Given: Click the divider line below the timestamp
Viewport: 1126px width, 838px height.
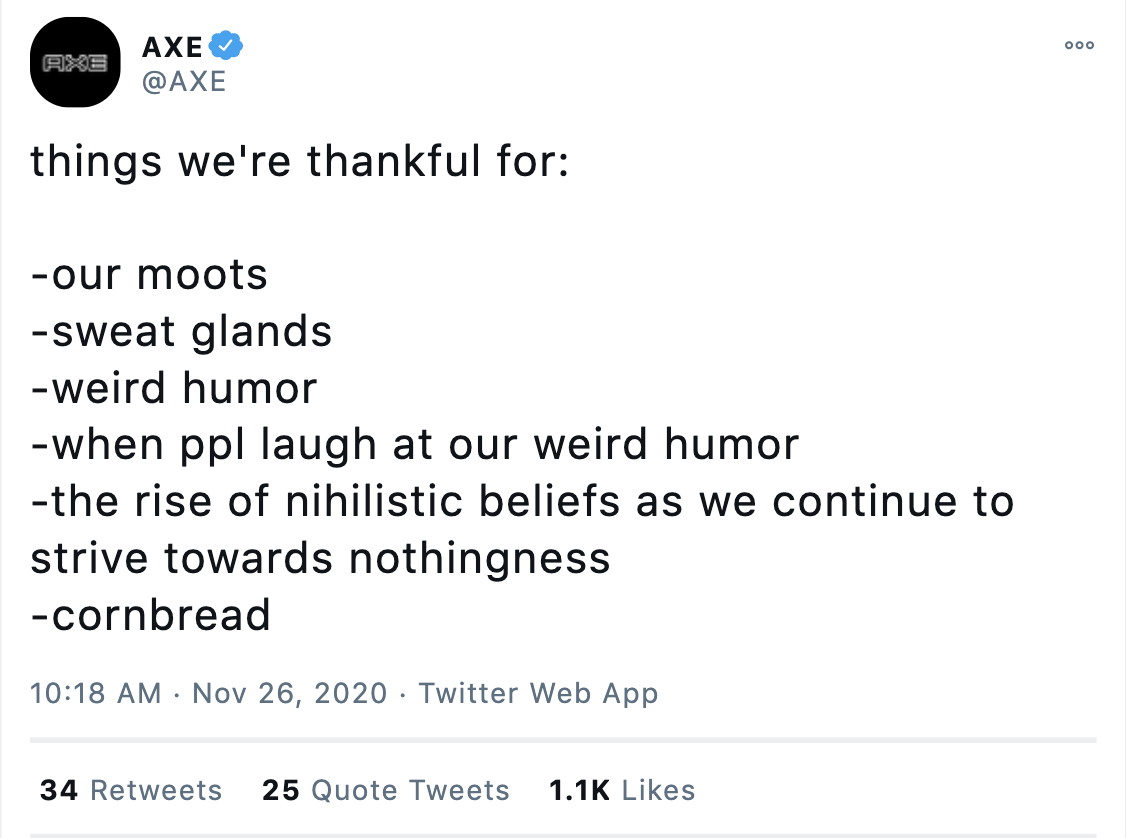Looking at the screenshot, I should point(563,740).
